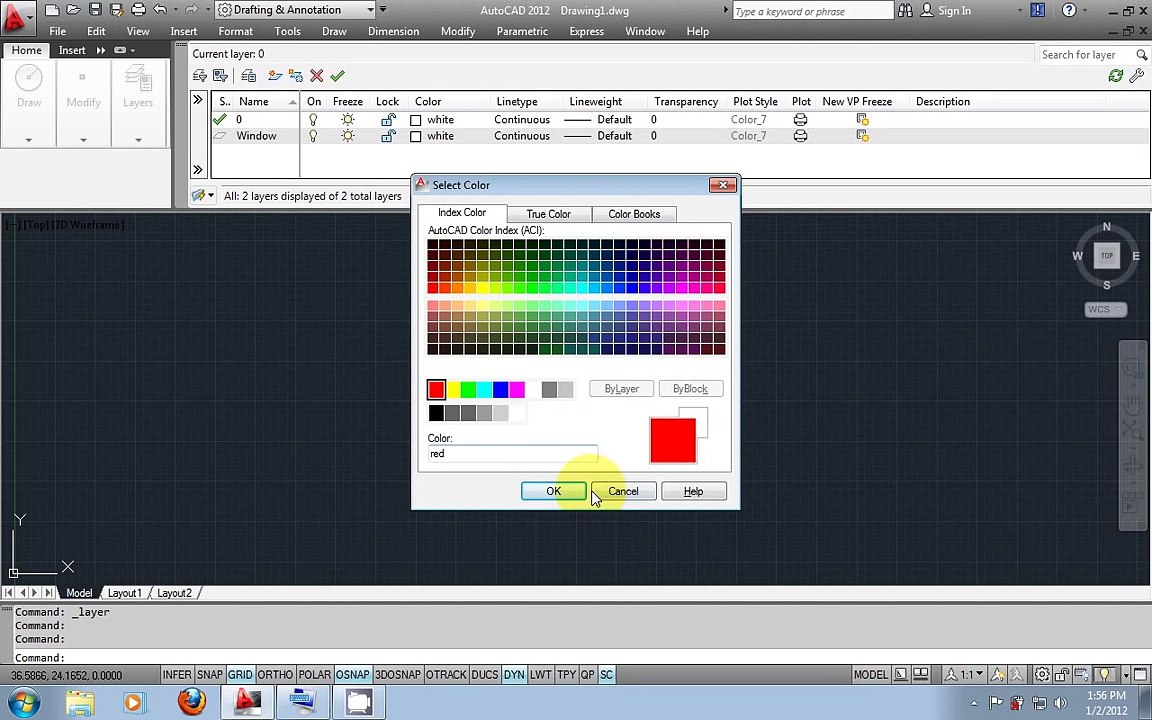
Task: Click the ByBlock button
Action: point(691,389)
